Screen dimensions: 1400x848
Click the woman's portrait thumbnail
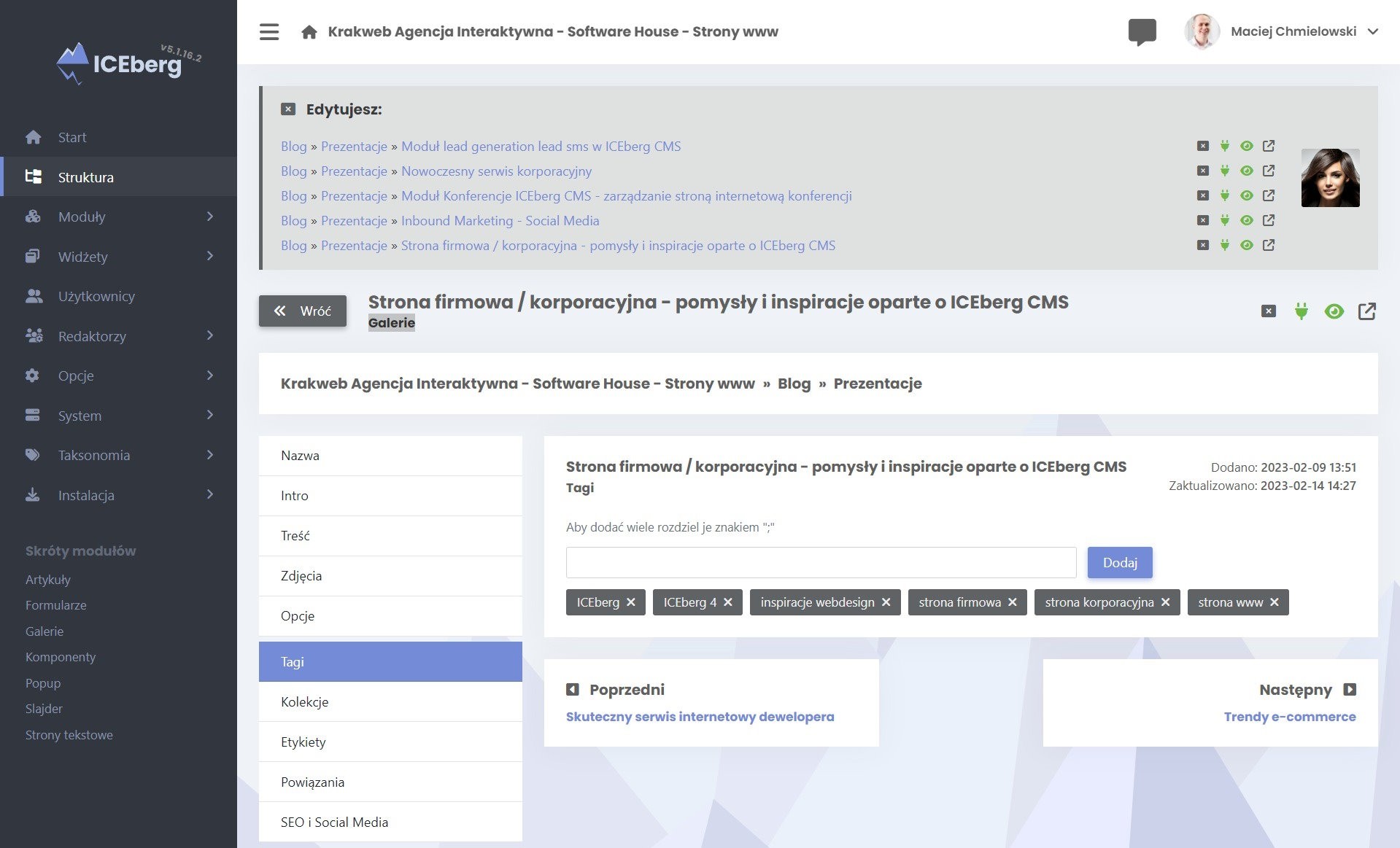1330,178
